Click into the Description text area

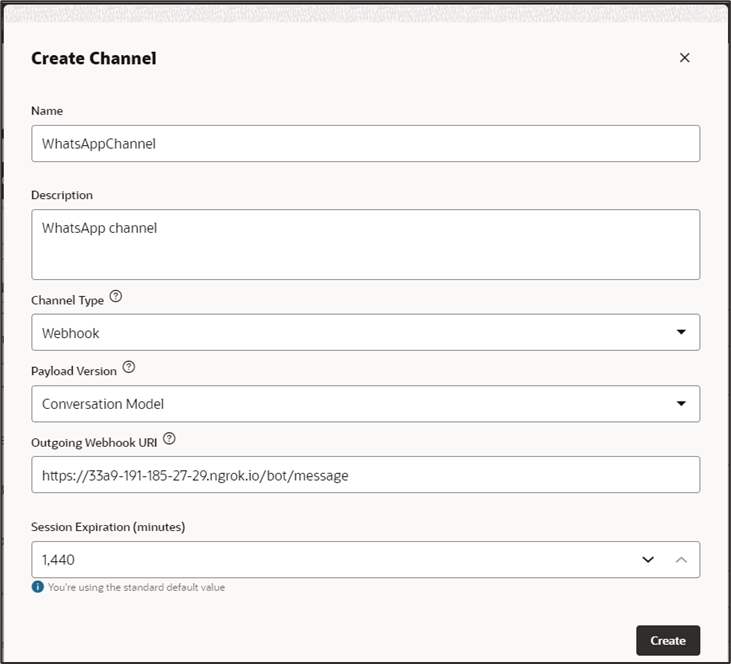[365, 244]
